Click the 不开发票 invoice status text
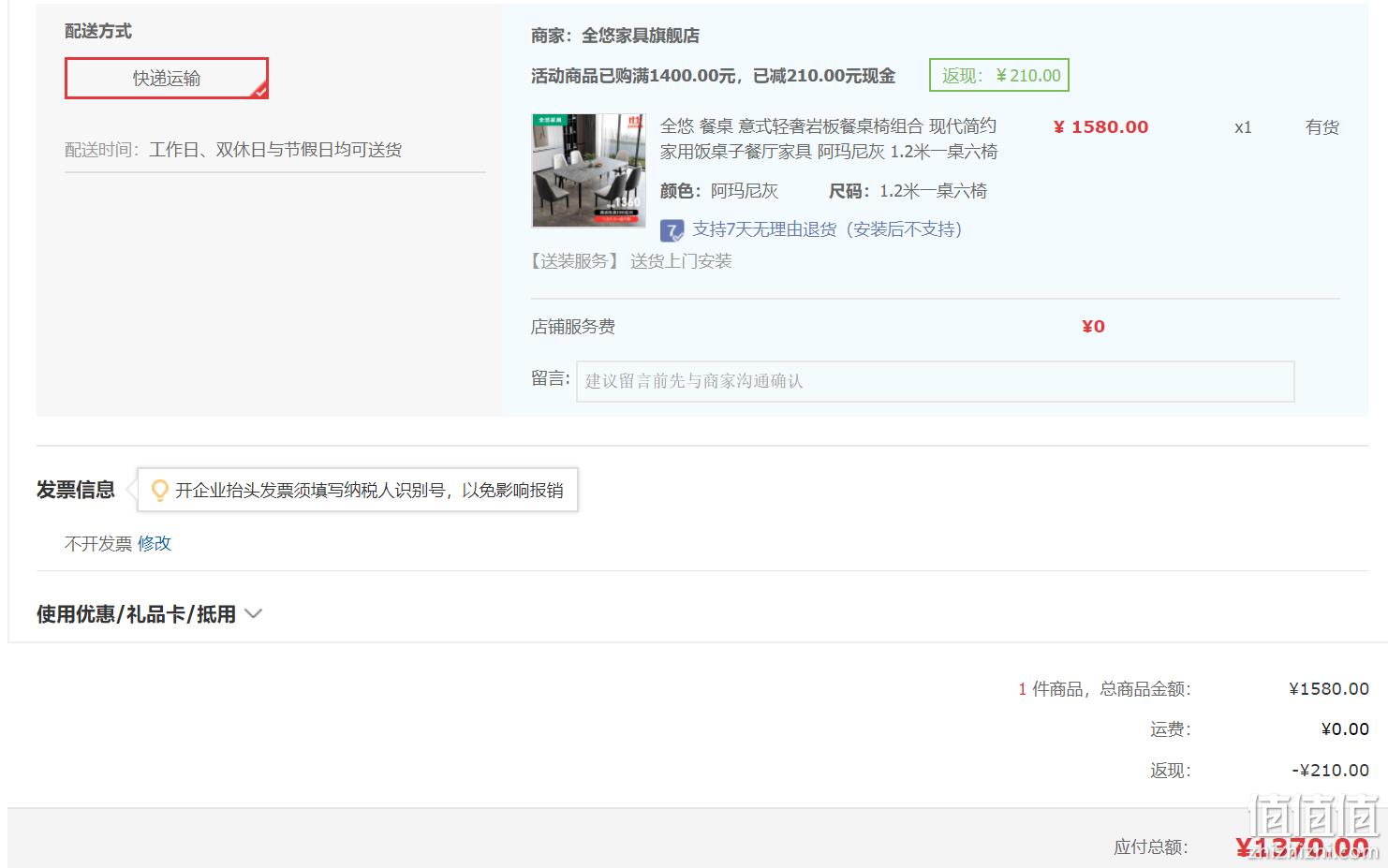Viewport: 1388px width, 868px height. click(x=98, y=543)
